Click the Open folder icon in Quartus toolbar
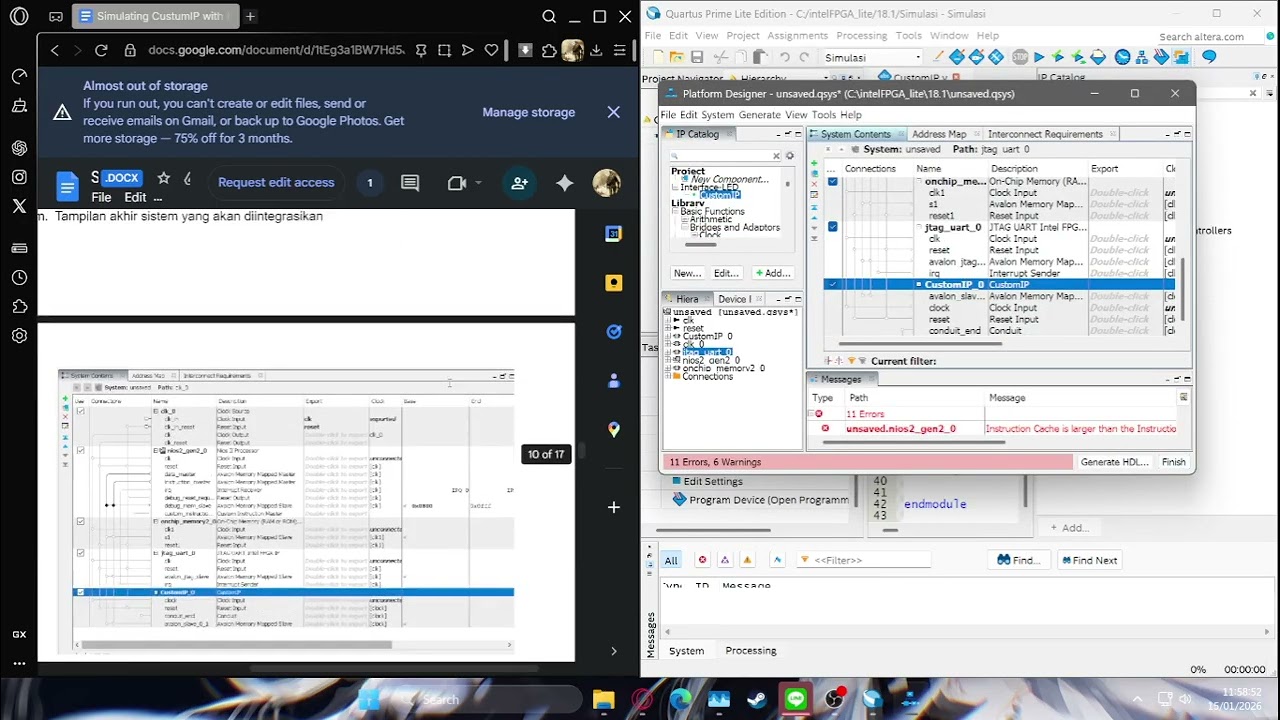The height and width of the screenshot is (720, 1280). tap(675, 57)
